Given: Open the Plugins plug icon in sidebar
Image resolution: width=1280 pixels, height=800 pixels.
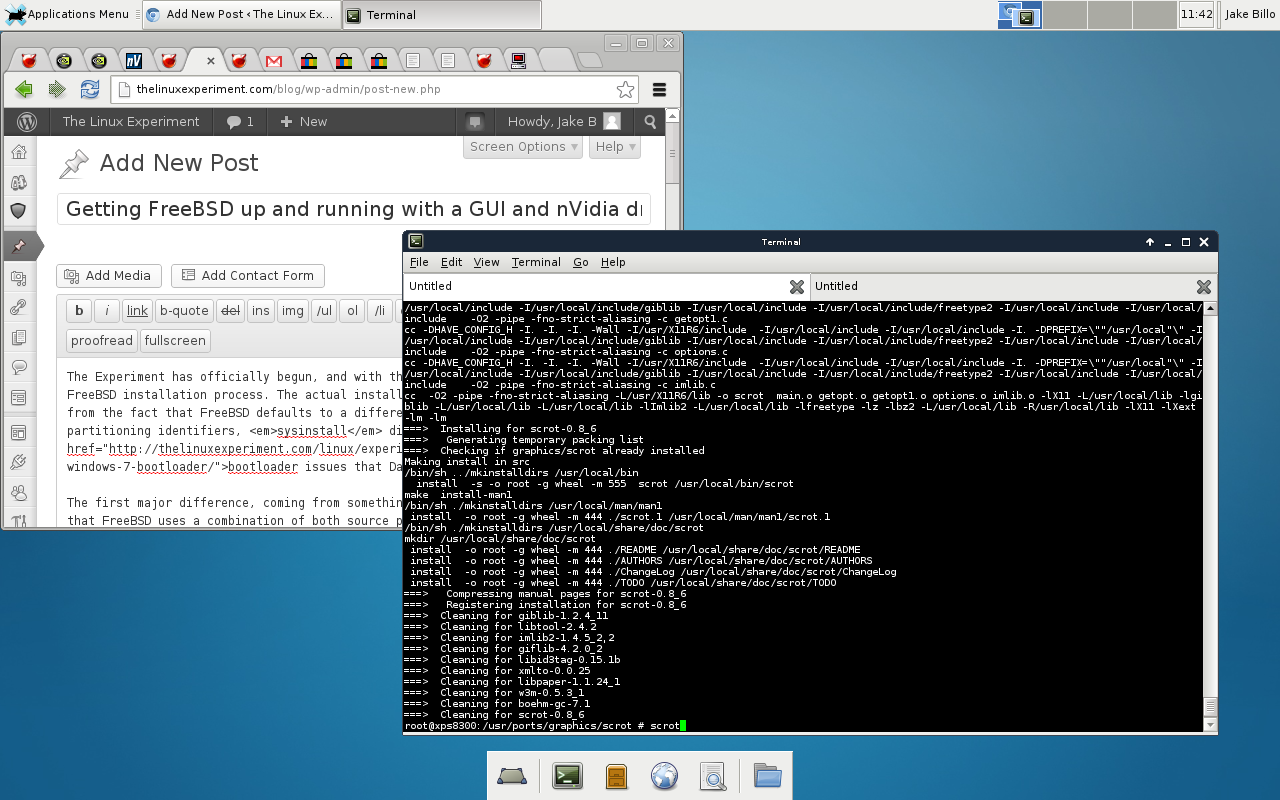Looking at the screenshot, I should pos(18,462).
